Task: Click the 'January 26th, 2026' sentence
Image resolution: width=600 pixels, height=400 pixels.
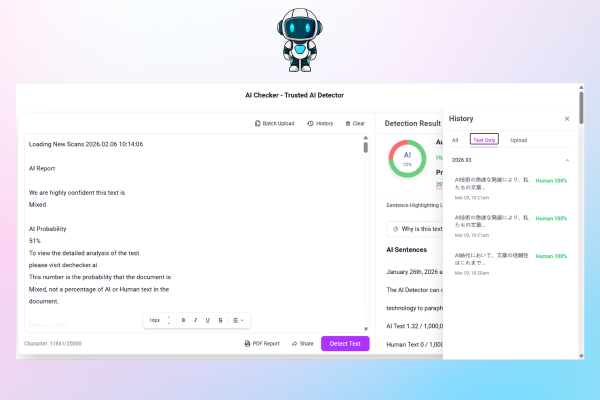Action: (414, 272)
